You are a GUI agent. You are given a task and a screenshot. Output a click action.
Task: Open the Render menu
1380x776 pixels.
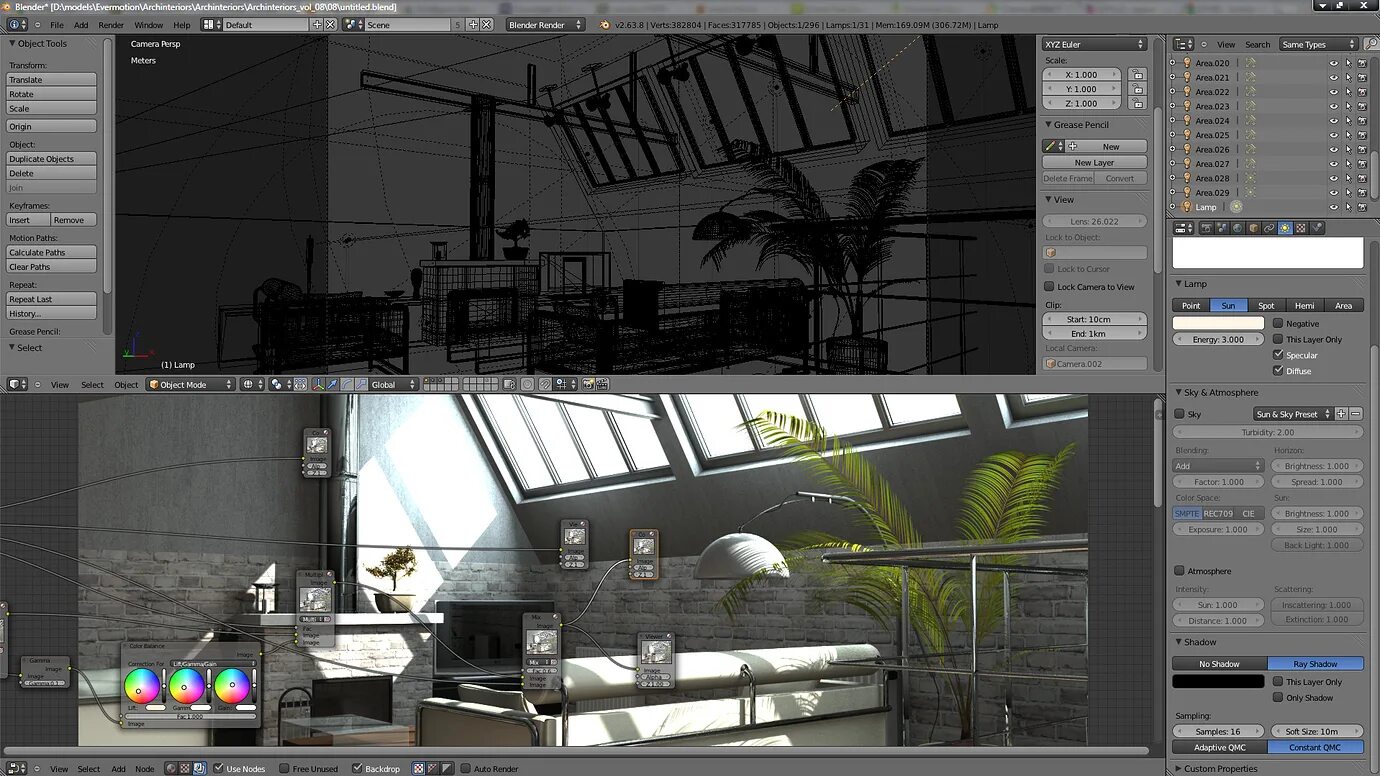click(x=110, y=25)
